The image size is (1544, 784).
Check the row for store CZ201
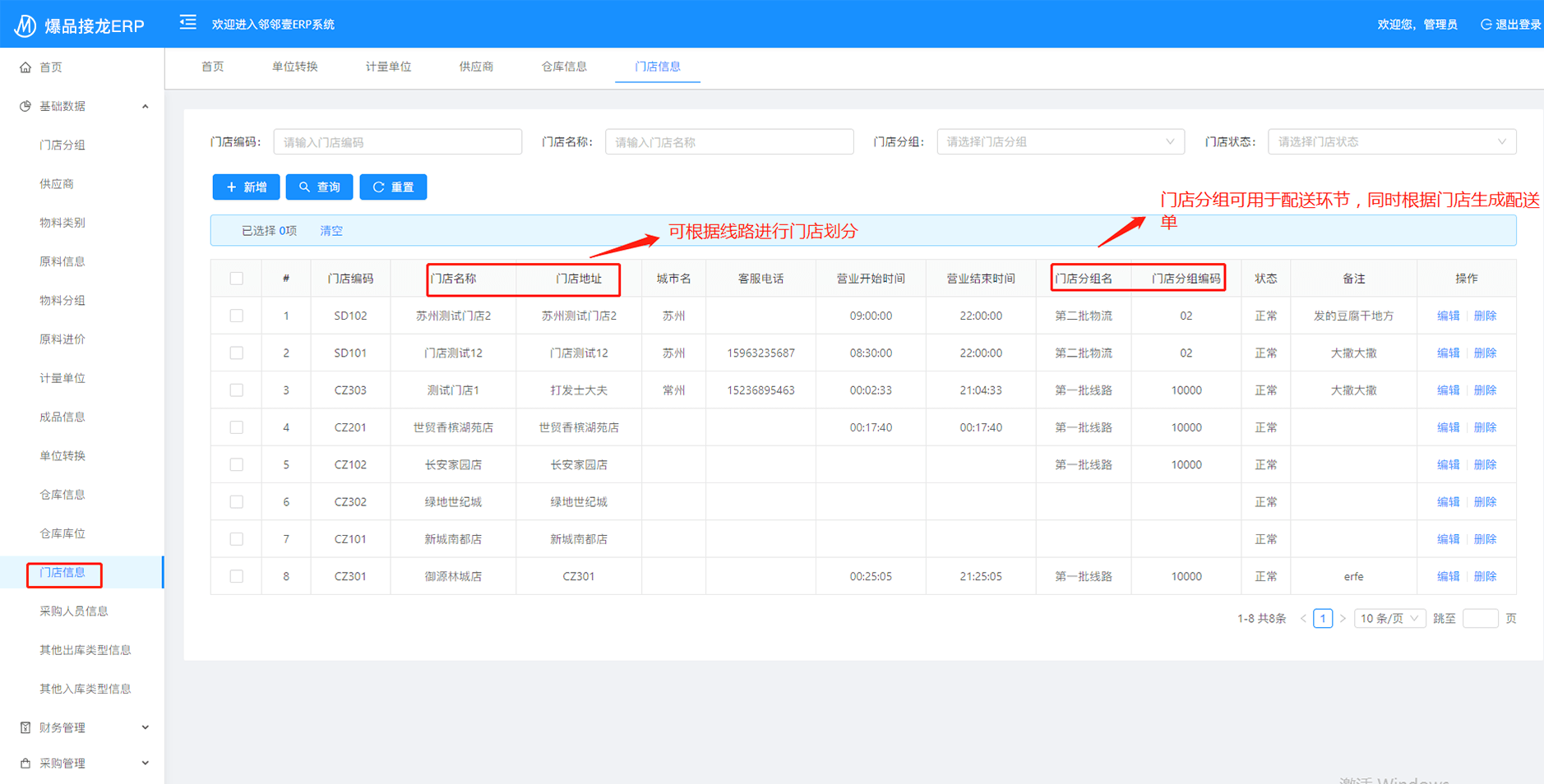coord(237,427)
